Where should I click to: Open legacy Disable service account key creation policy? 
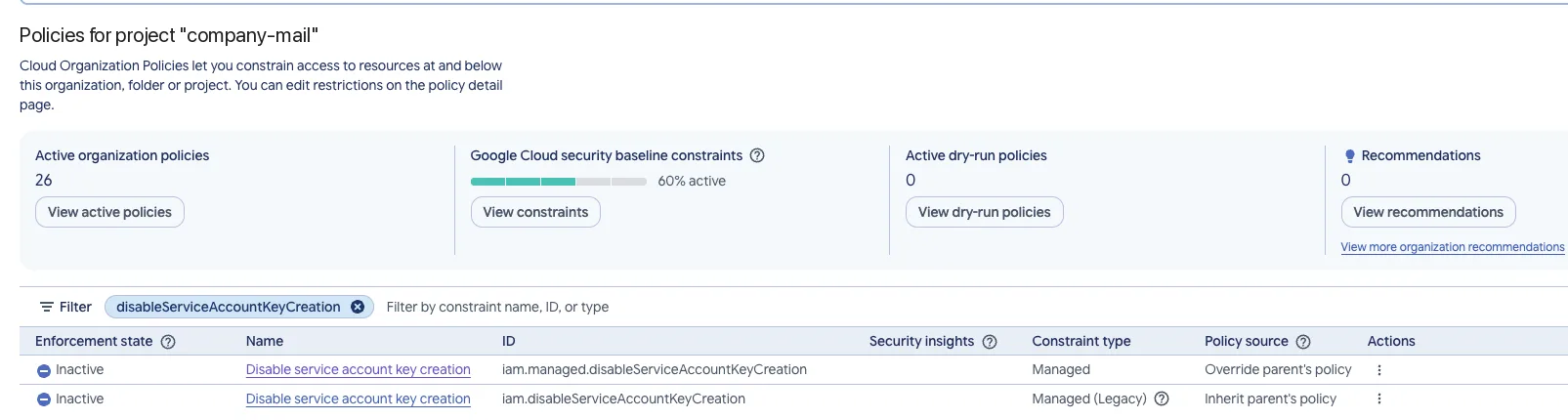coord(358,399)
